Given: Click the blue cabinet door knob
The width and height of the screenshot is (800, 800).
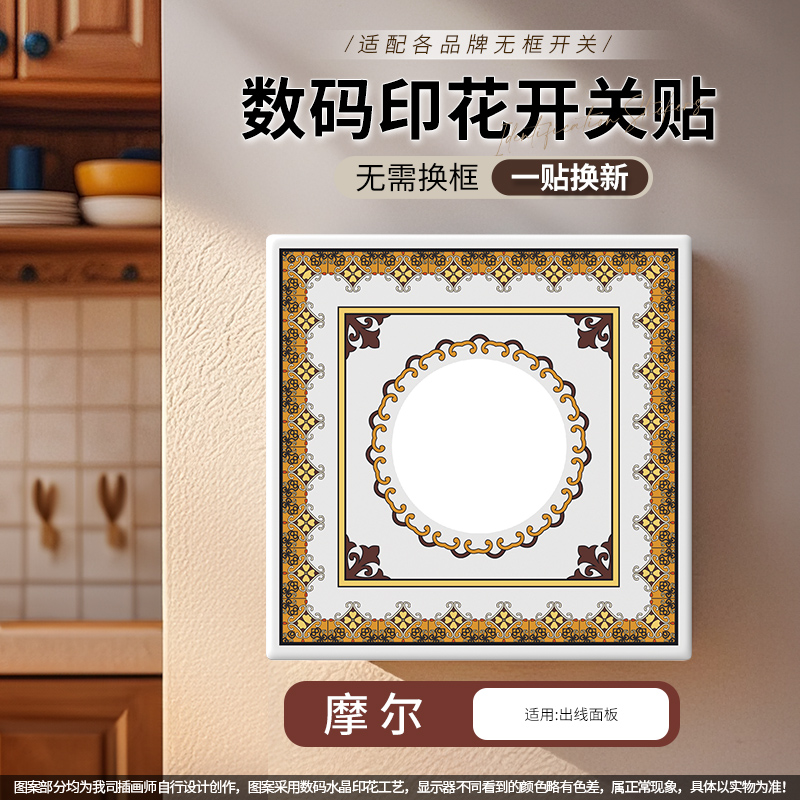Looking at the screenshot, I should pyautogui.click(x=37, y=44).
